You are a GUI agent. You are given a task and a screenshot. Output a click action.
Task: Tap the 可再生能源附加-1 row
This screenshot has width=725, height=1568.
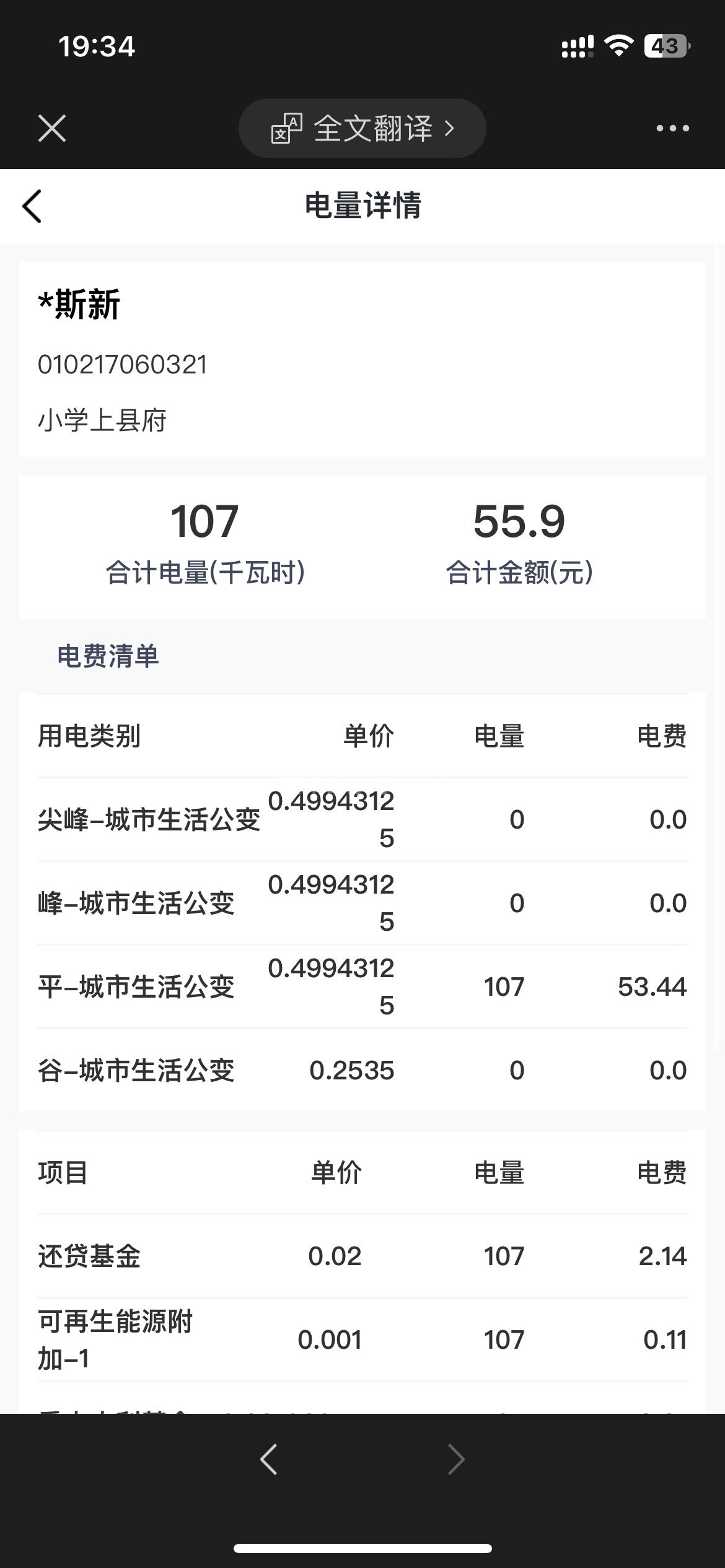point(362,1339)
